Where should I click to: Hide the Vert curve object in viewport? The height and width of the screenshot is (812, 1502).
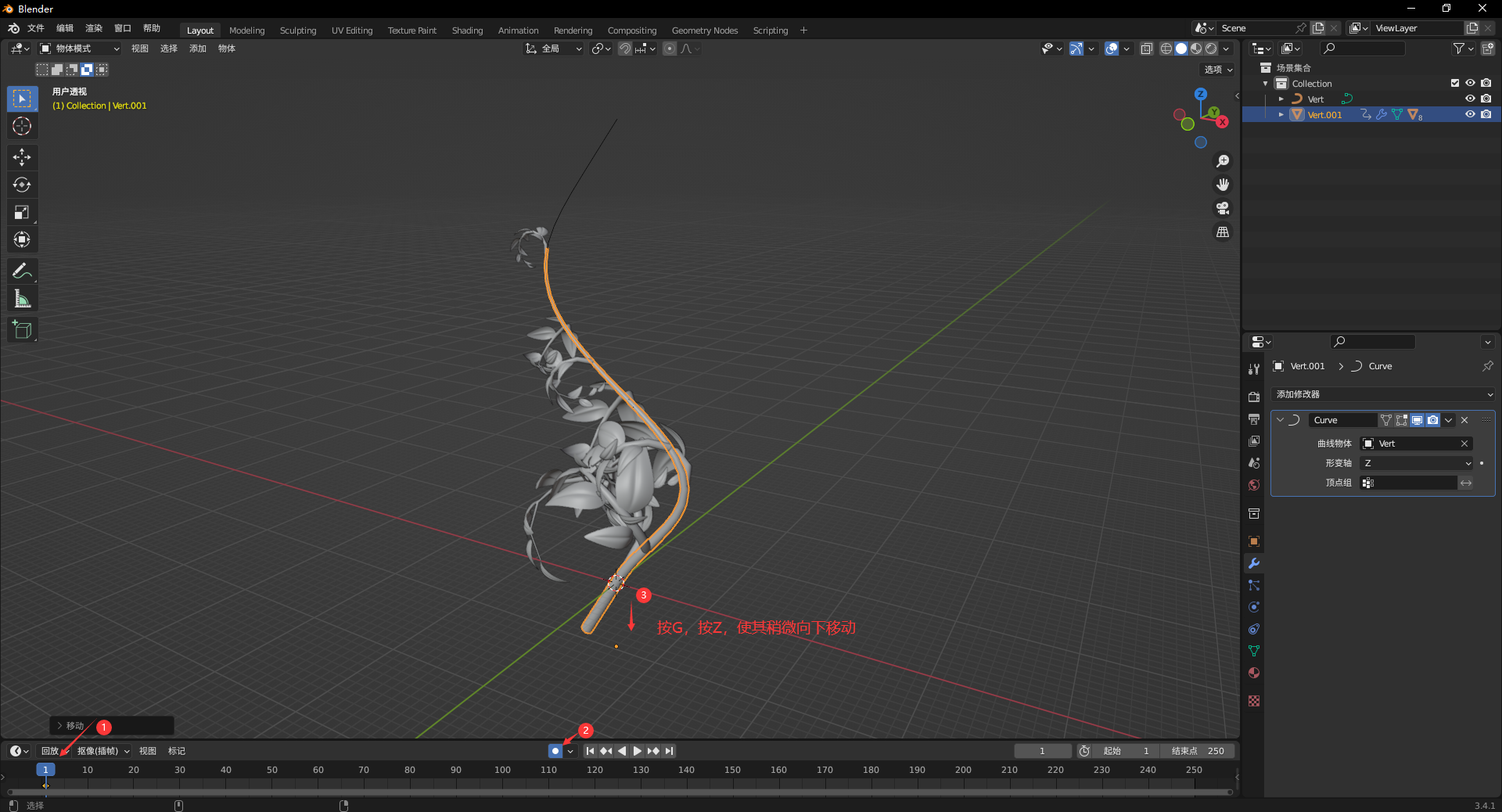coord(1470,99)
